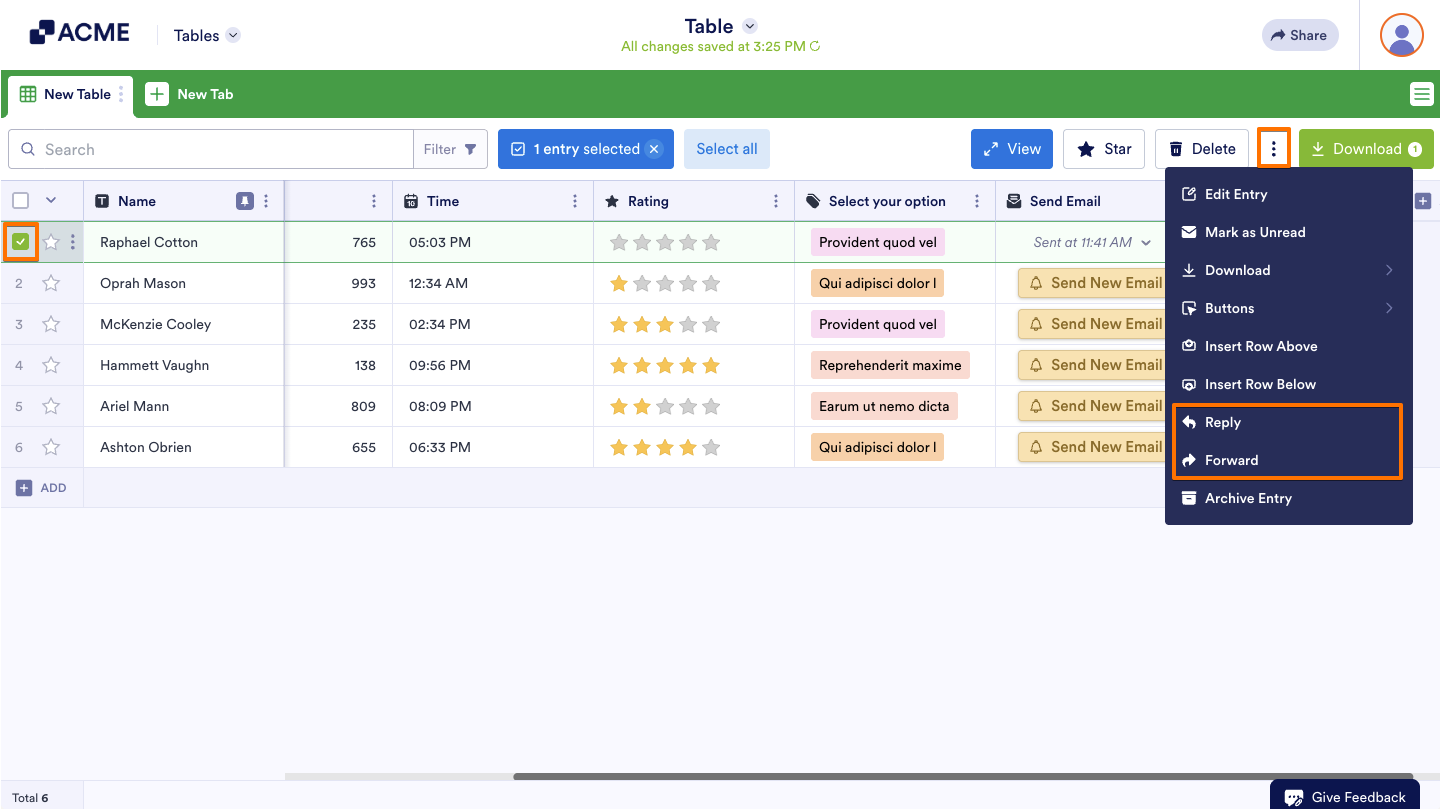The image size is (1440, 809).
Task: Click into the Search field
Action: (x=211, y=149)
